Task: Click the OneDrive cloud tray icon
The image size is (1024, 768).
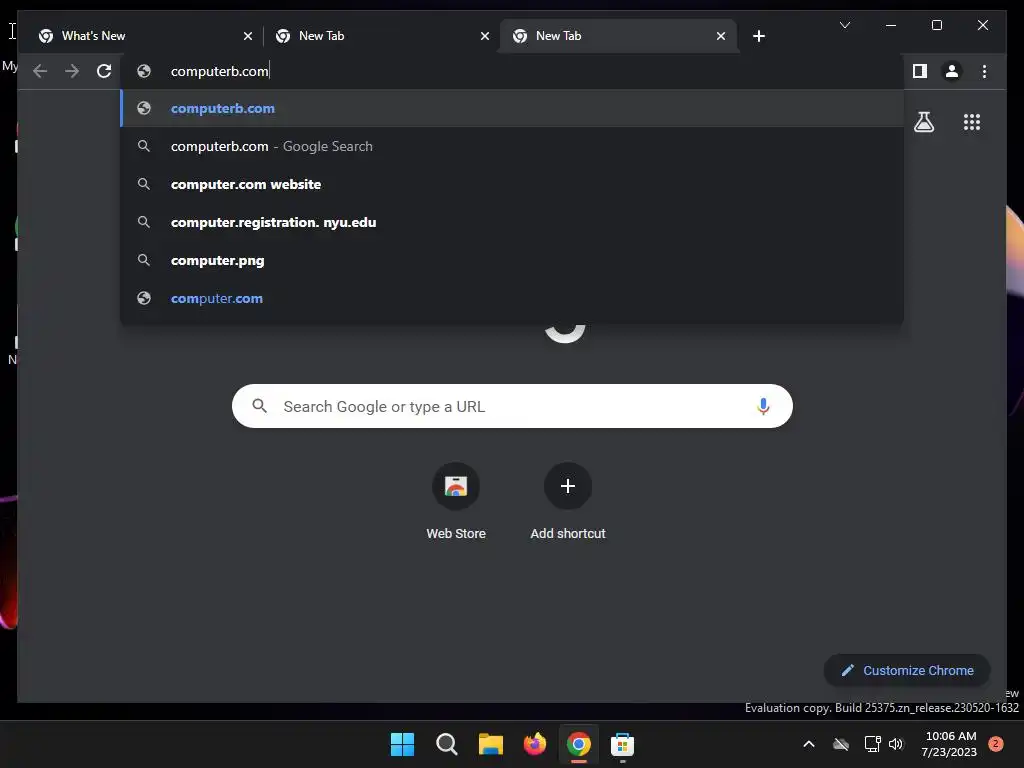Action: coord(841,744)
